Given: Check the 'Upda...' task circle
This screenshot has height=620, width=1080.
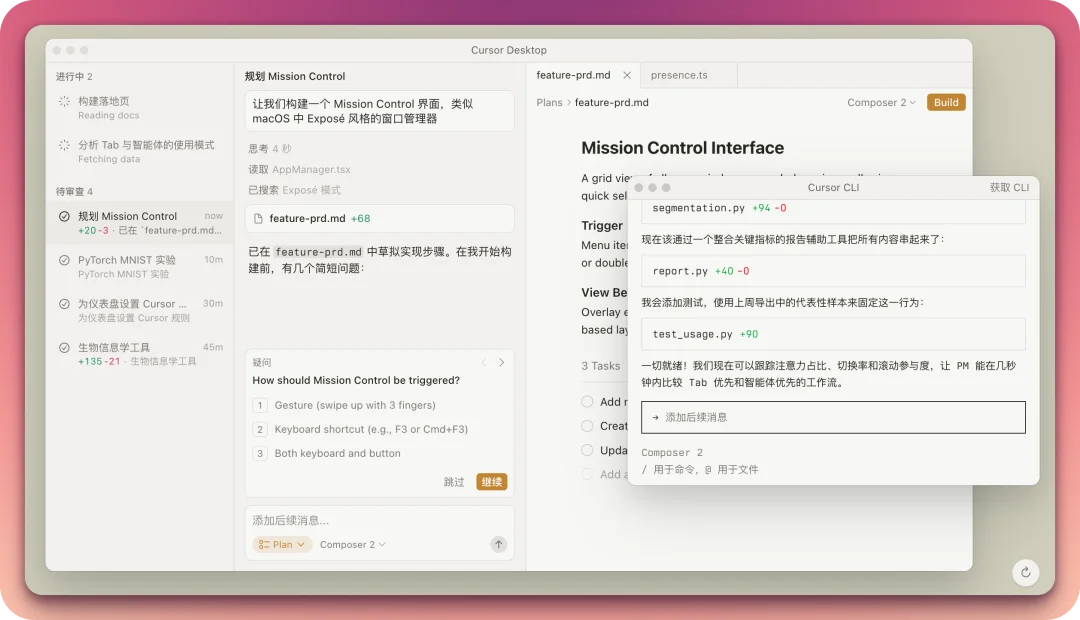Looking at the screenshot, I should point(587,450).
